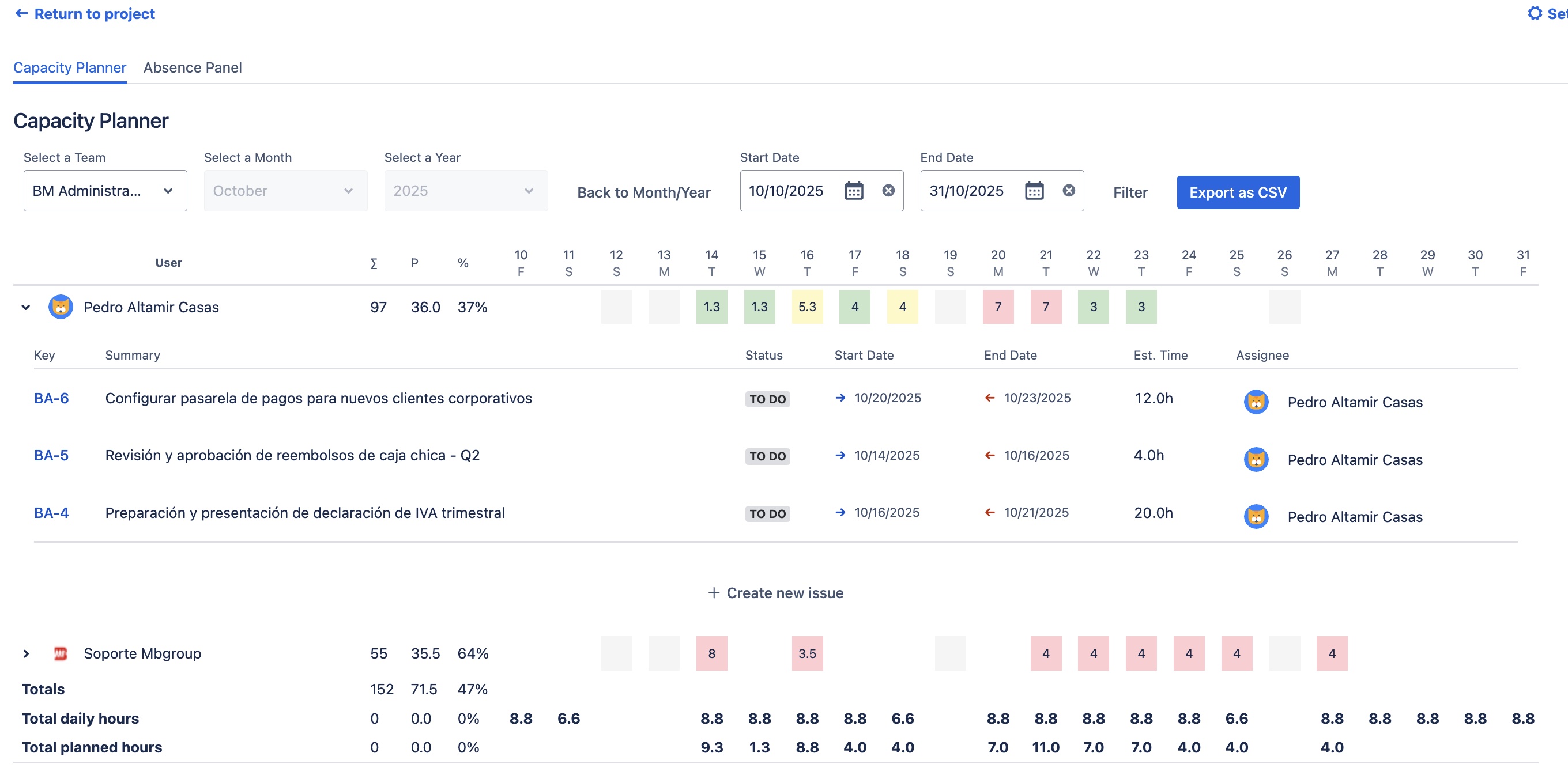Click end date arrow for BA-4
Viewport: 1568px width, 779px height.
(990, 513)
